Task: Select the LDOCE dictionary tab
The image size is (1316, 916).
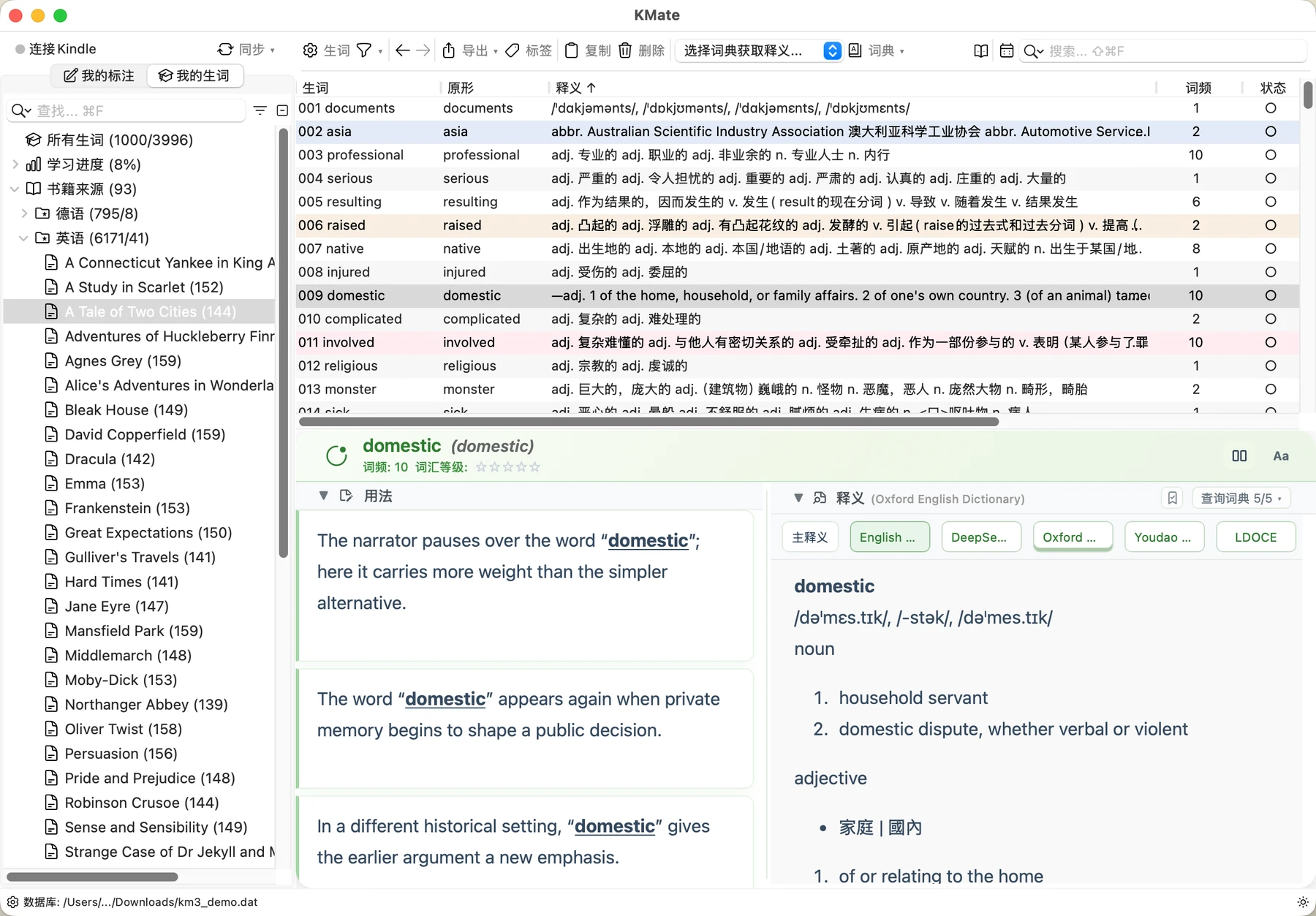Action: [1255, 537]
